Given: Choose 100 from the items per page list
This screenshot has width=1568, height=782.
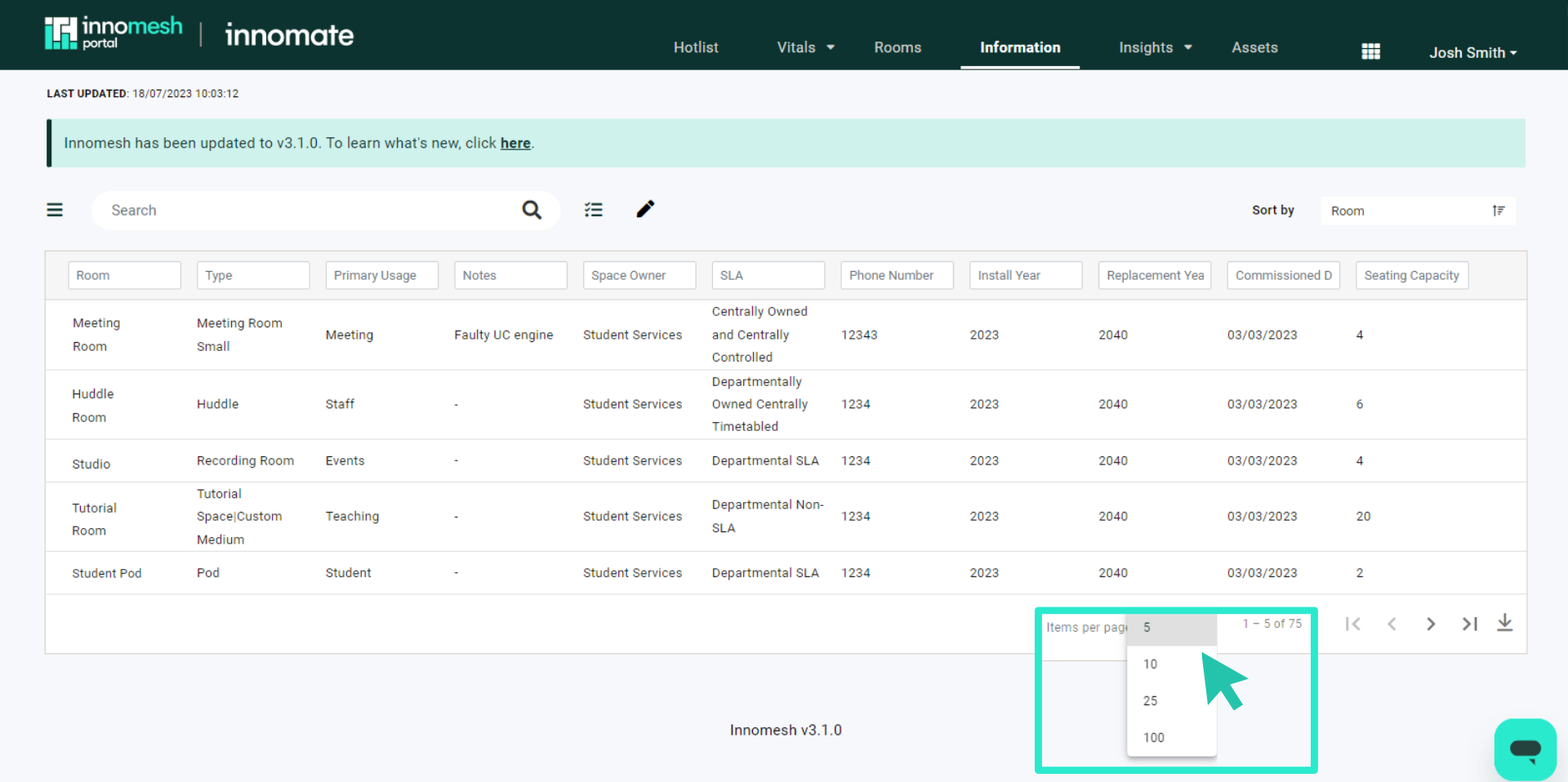Looking at the screenshot, I should click(x=1153, y=737).
